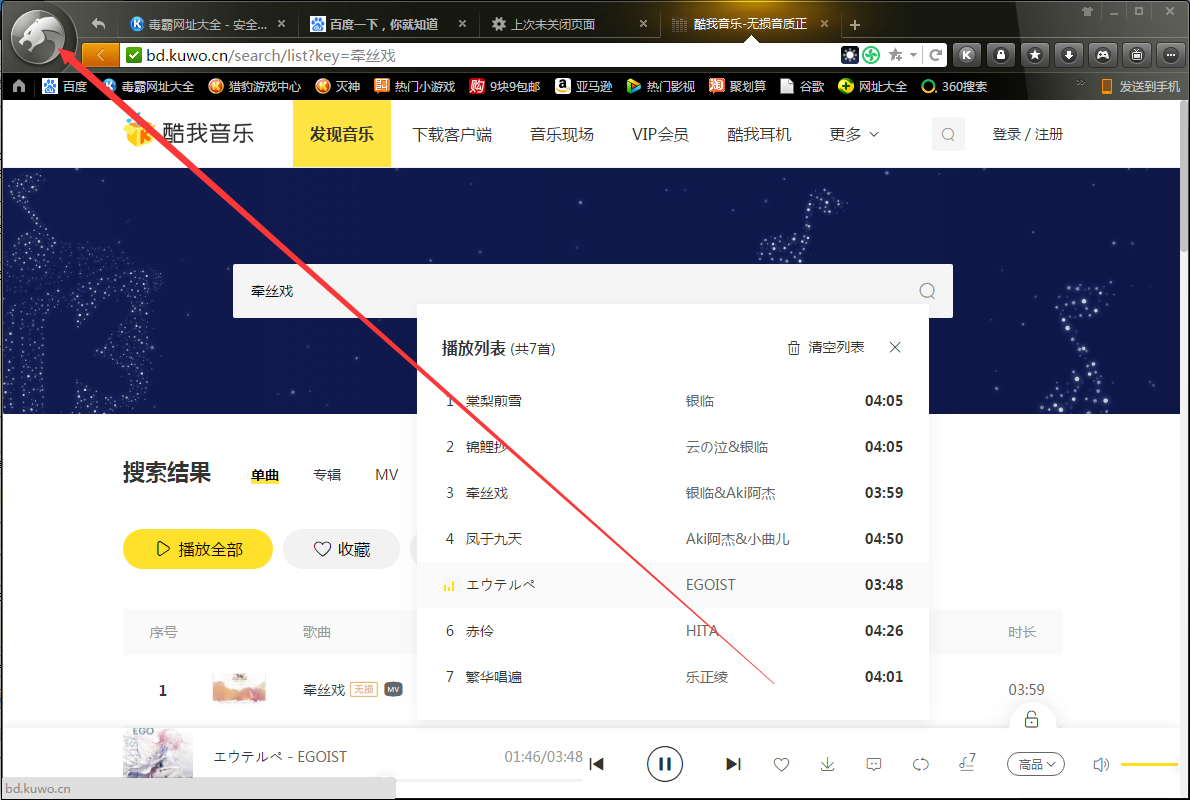Open the browser address bar dropdown arrow
Screen dimensions: 1190x800
(913, 55)
